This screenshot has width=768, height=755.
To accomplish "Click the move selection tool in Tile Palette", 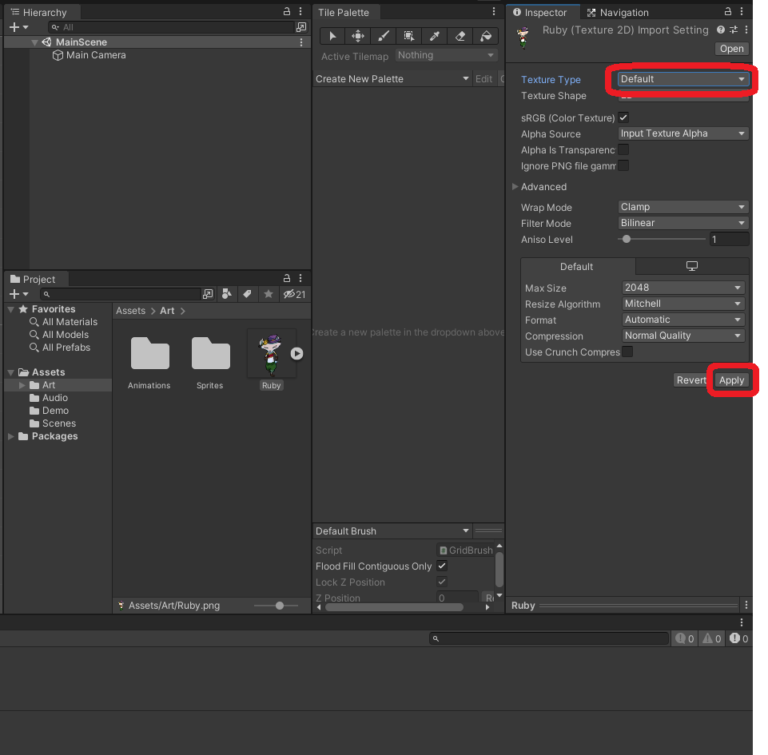I will 357,36.
